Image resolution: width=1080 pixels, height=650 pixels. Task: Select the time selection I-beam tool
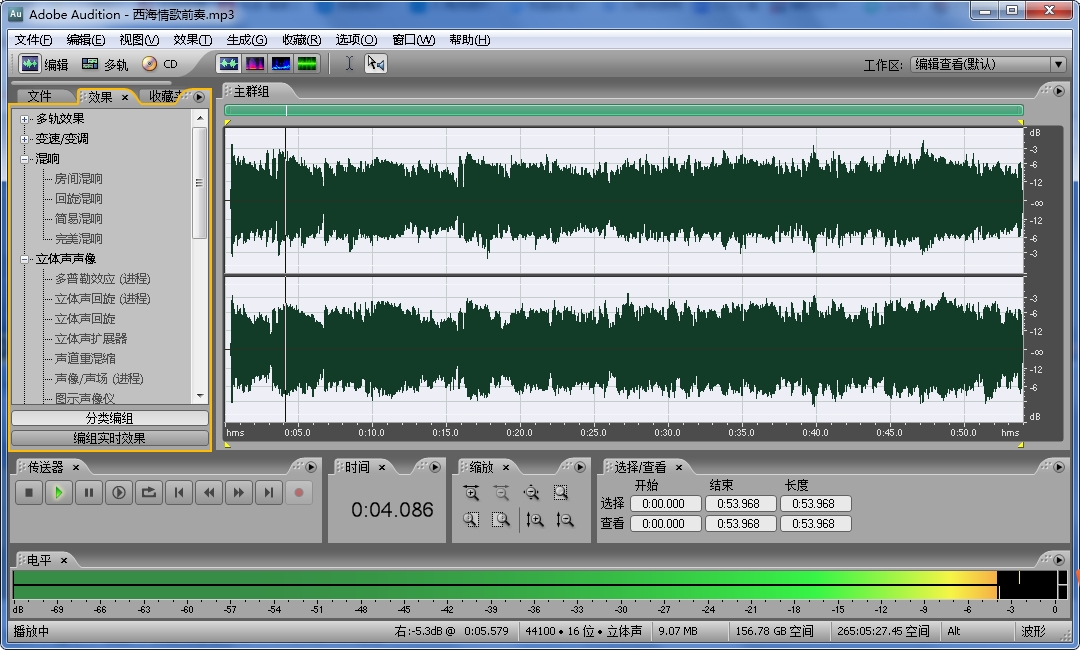pyautogui.click(x=349, y=64)
